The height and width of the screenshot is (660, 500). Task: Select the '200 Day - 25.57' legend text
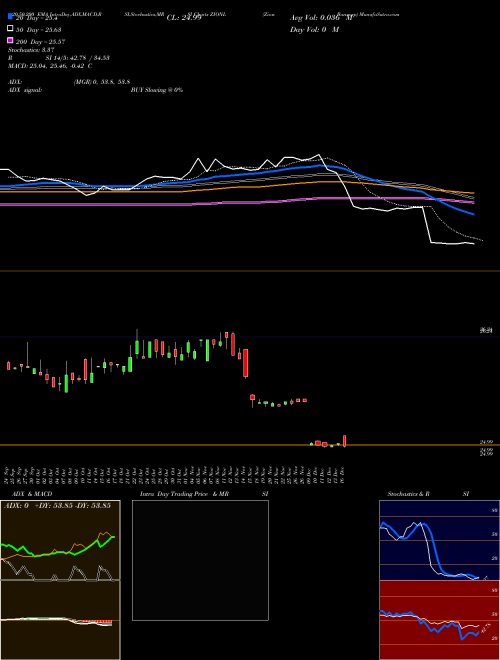point(40,42)
